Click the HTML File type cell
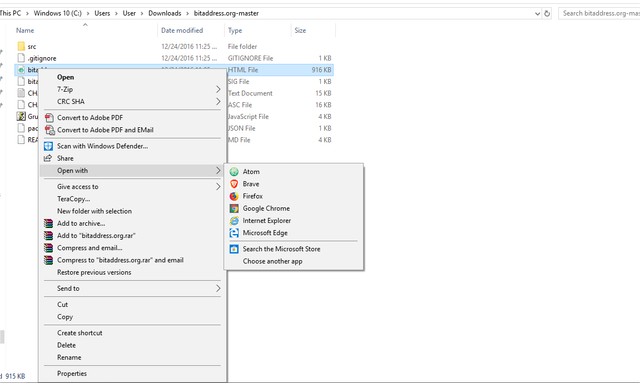Screen dimensions: 640x383 click(x=243, y=70)
